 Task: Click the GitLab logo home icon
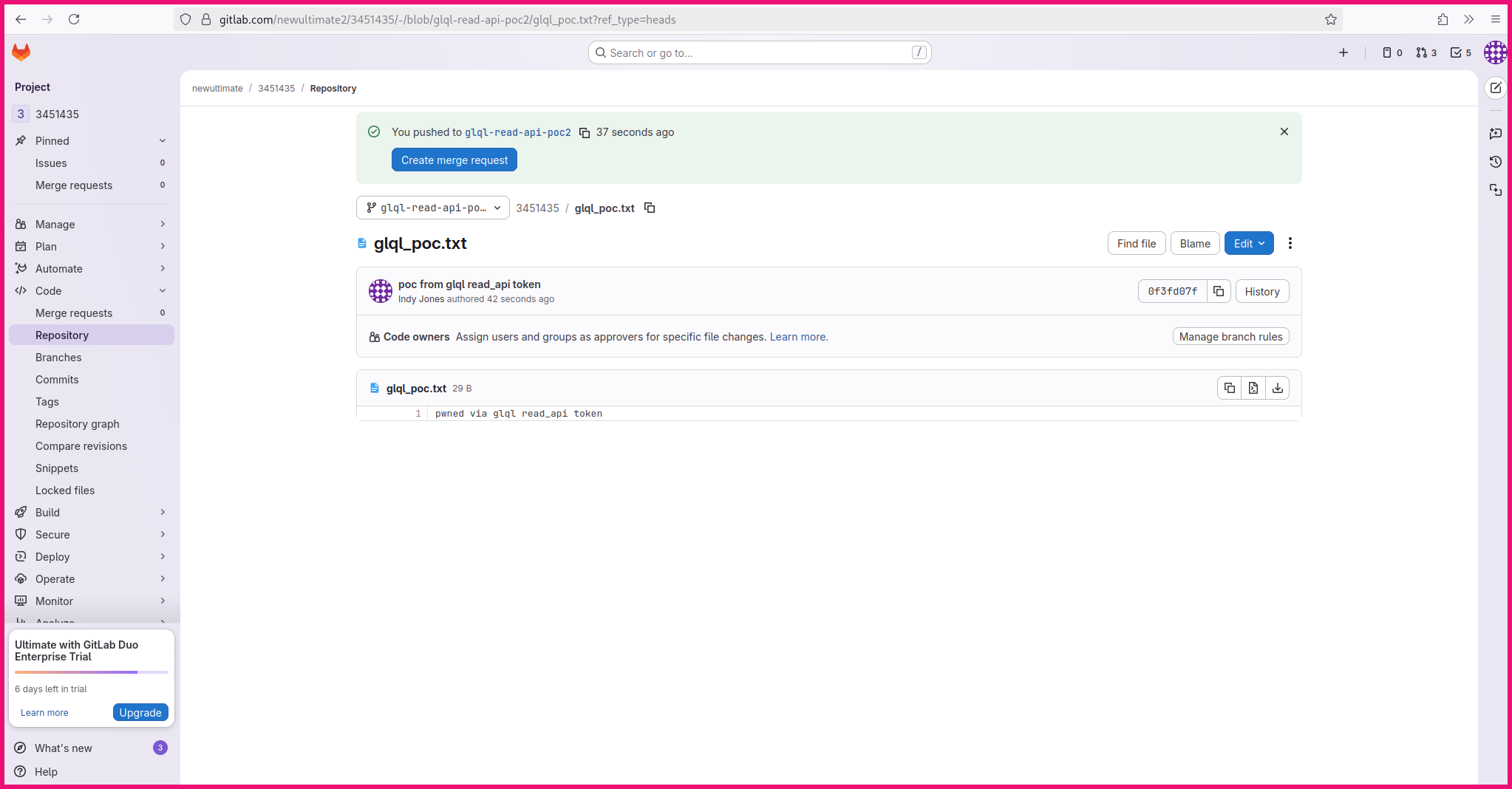[21, 52]
